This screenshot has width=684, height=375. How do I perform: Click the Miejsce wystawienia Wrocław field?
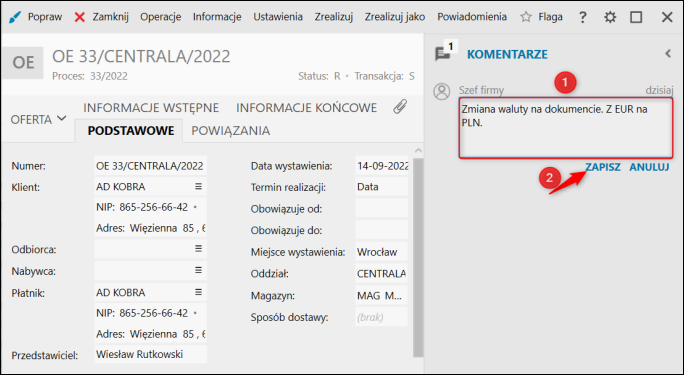coord(382,252)
